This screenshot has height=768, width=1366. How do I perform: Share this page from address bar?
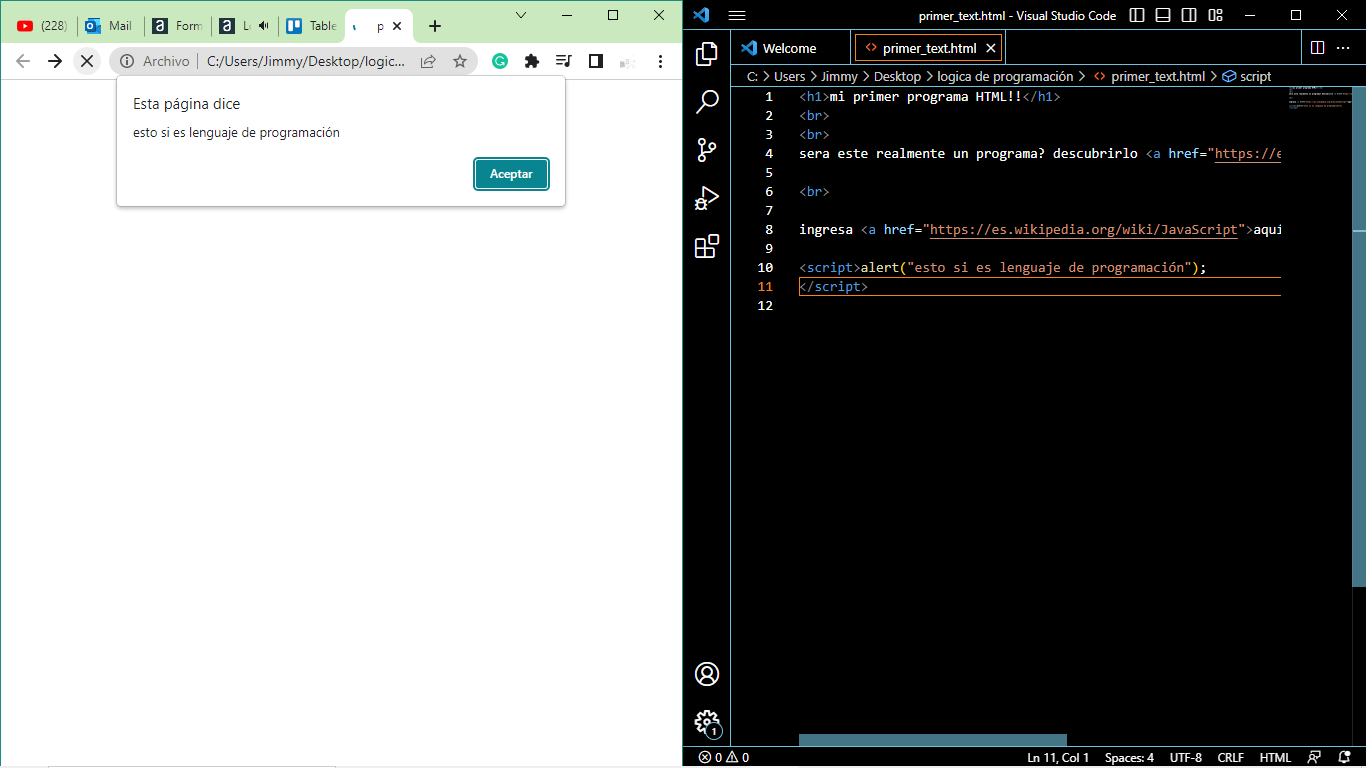[x=428, y=61]
